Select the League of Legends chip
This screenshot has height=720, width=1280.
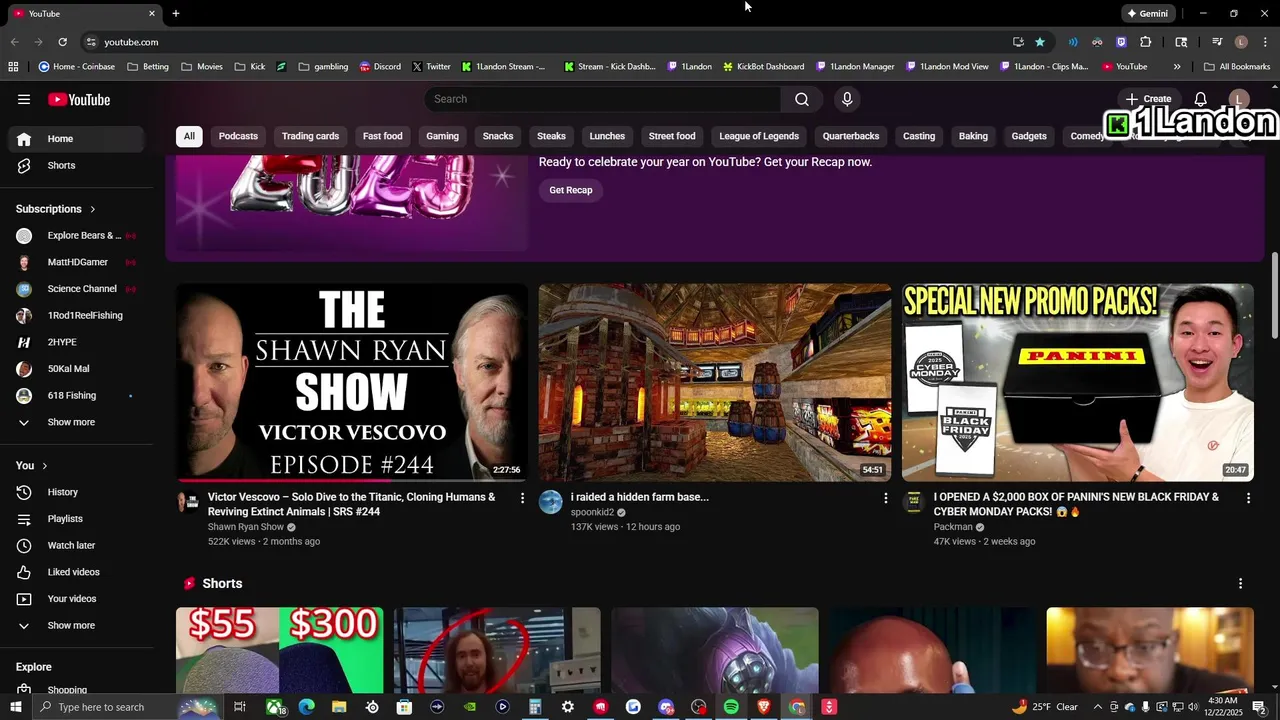pos(759,136)
